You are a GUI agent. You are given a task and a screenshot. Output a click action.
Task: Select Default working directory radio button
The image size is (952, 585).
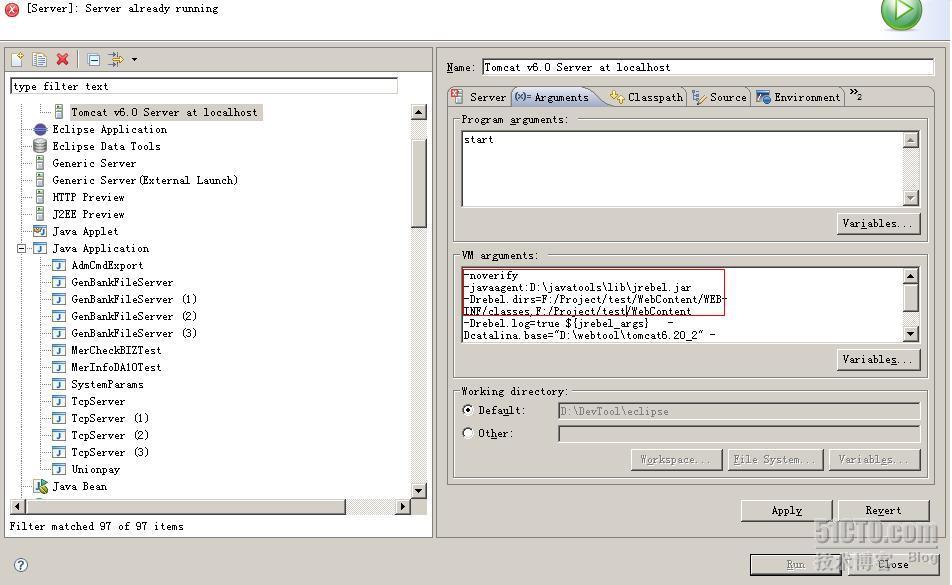pyautogui.click(x=468, y=410)
